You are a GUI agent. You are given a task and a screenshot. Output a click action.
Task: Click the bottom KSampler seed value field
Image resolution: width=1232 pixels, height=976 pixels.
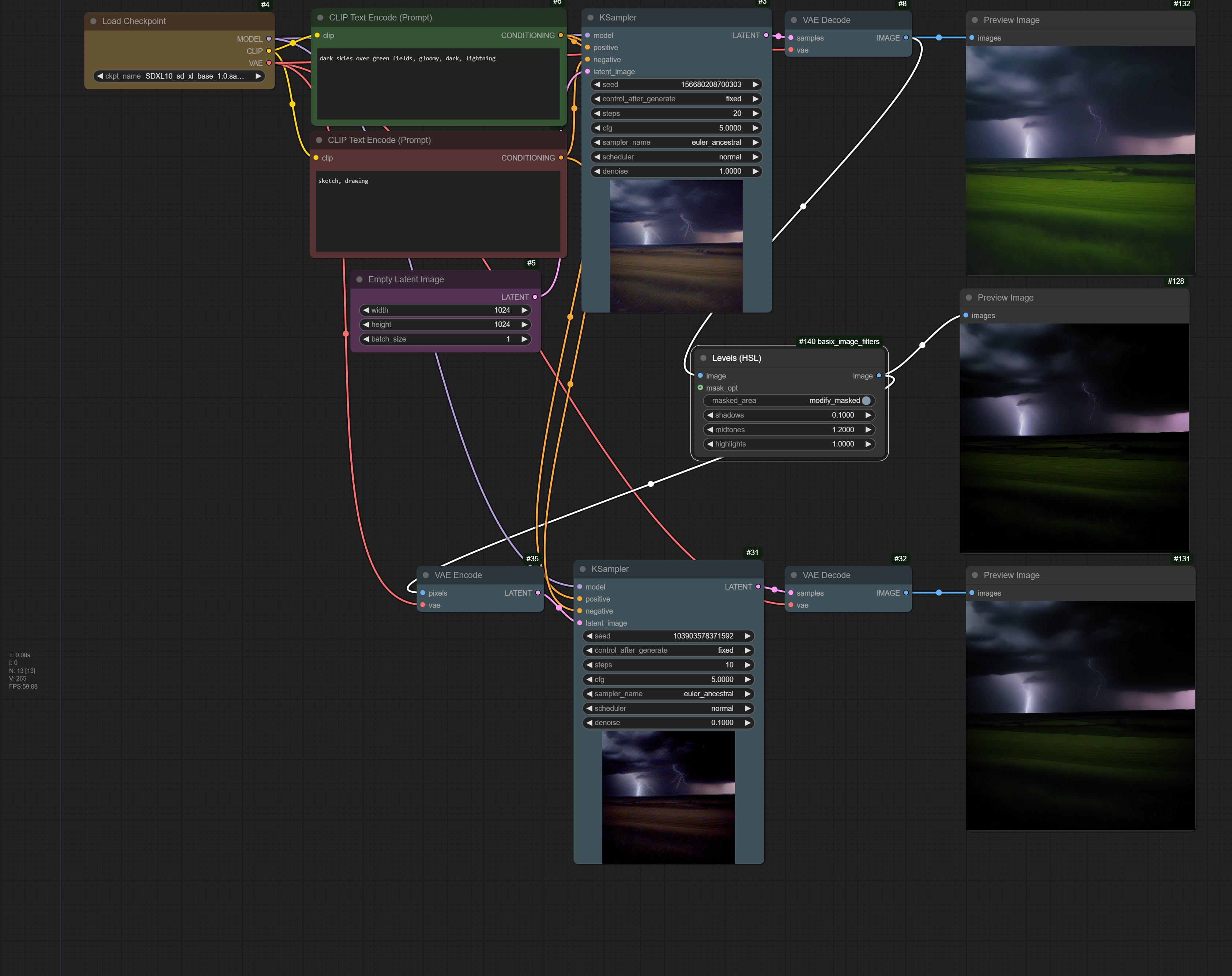click(x=668, y=636)
